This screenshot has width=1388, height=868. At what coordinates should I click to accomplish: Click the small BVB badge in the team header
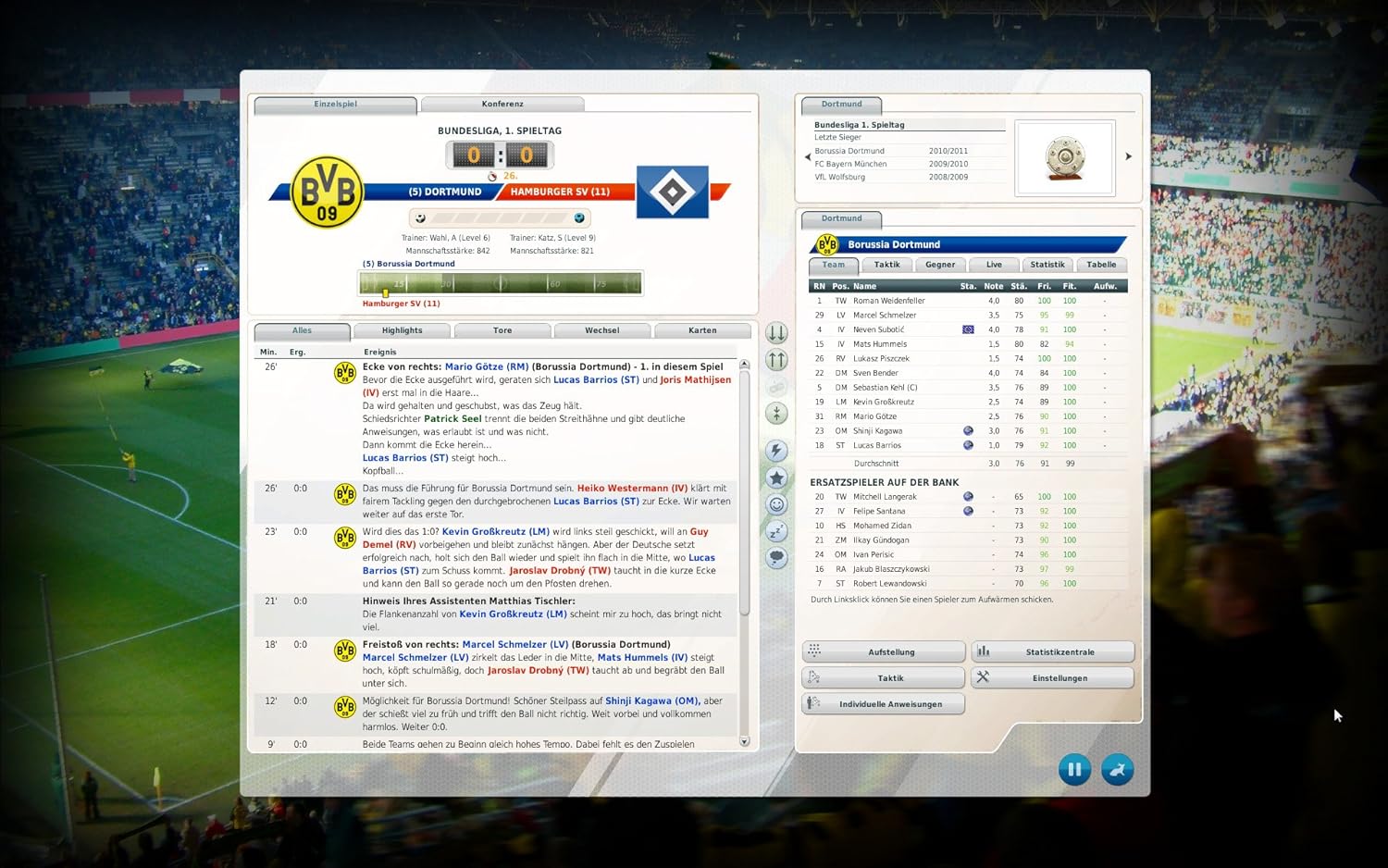pos(826,244)
